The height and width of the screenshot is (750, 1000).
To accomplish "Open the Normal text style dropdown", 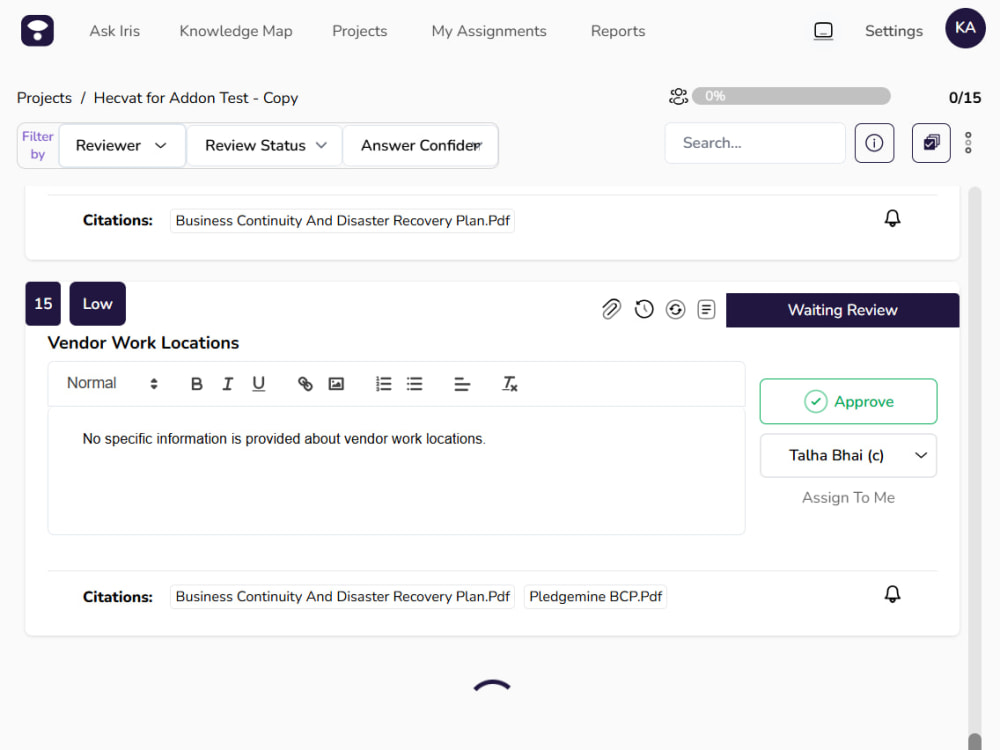I will click(x=112, y=383).
